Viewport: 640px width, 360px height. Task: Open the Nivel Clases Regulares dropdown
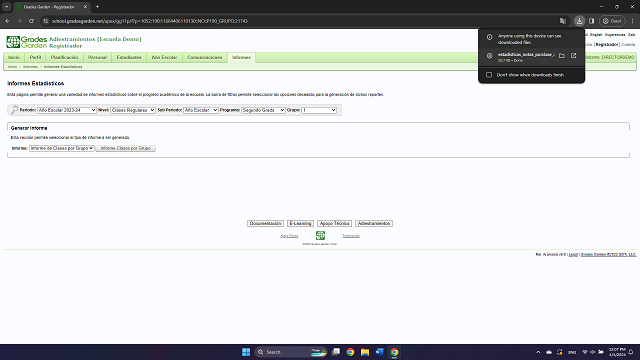[x=133, y=110]
